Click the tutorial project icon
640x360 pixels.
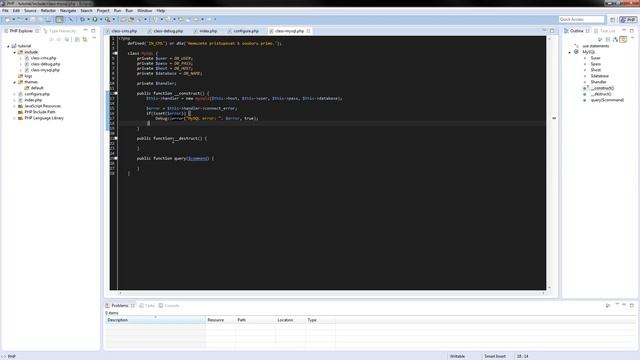click(x=14, y=46)
